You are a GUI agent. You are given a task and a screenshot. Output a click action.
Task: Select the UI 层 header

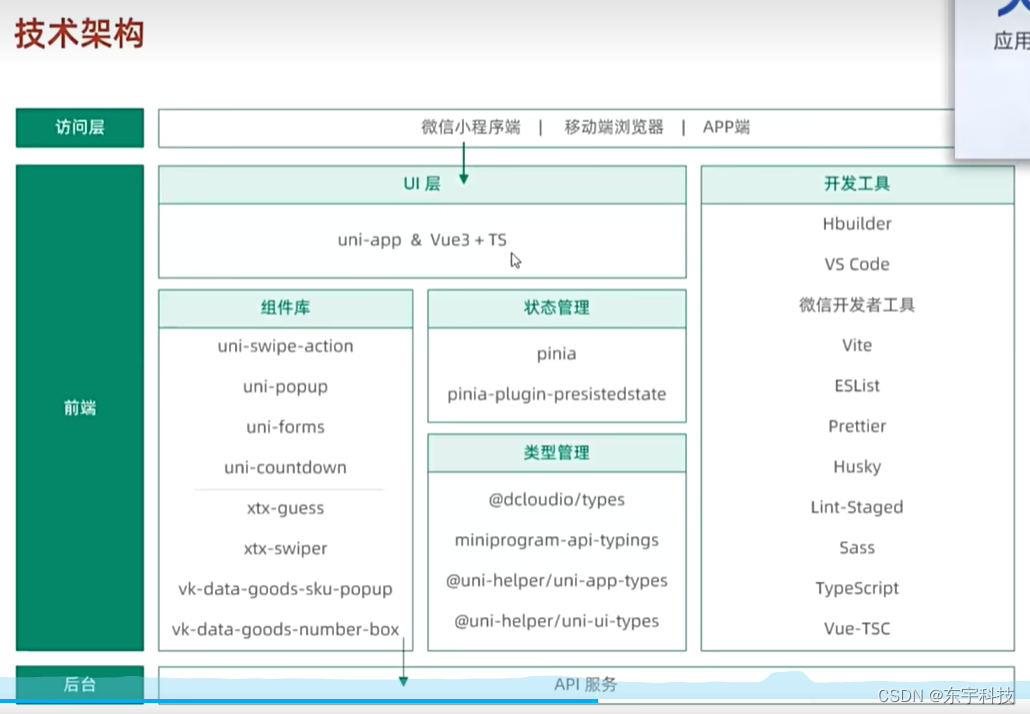(422, 185)
